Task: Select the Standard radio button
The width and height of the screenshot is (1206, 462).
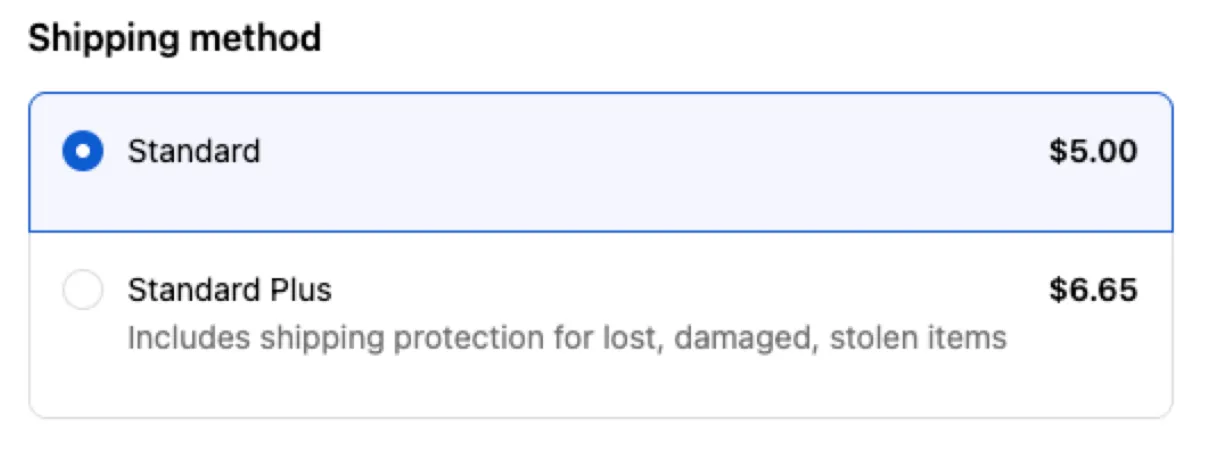Action: (83, 152)
